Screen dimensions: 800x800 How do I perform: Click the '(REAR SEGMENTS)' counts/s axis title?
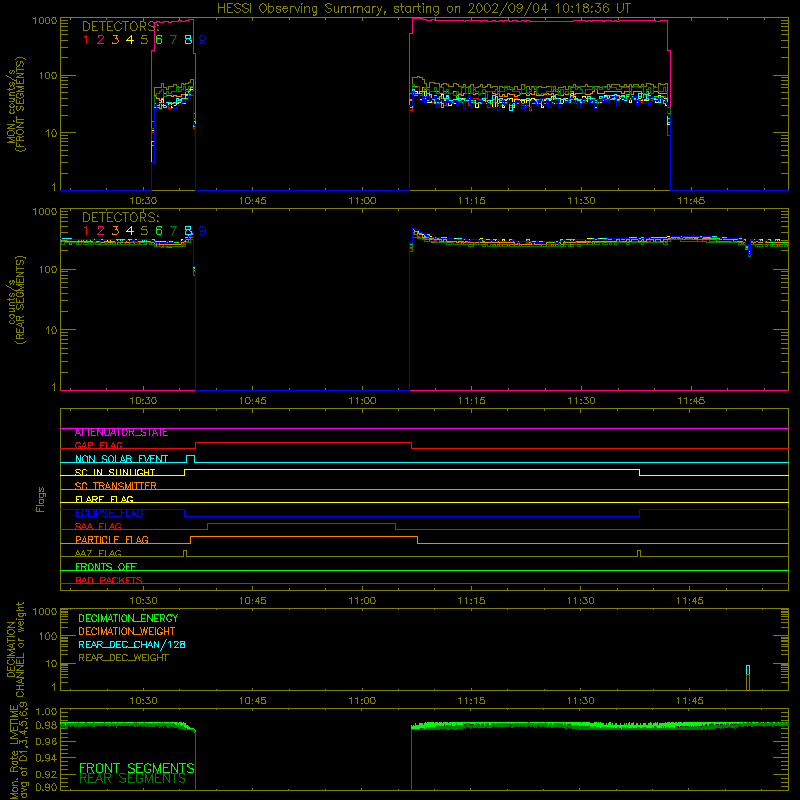tap(20, 300)
